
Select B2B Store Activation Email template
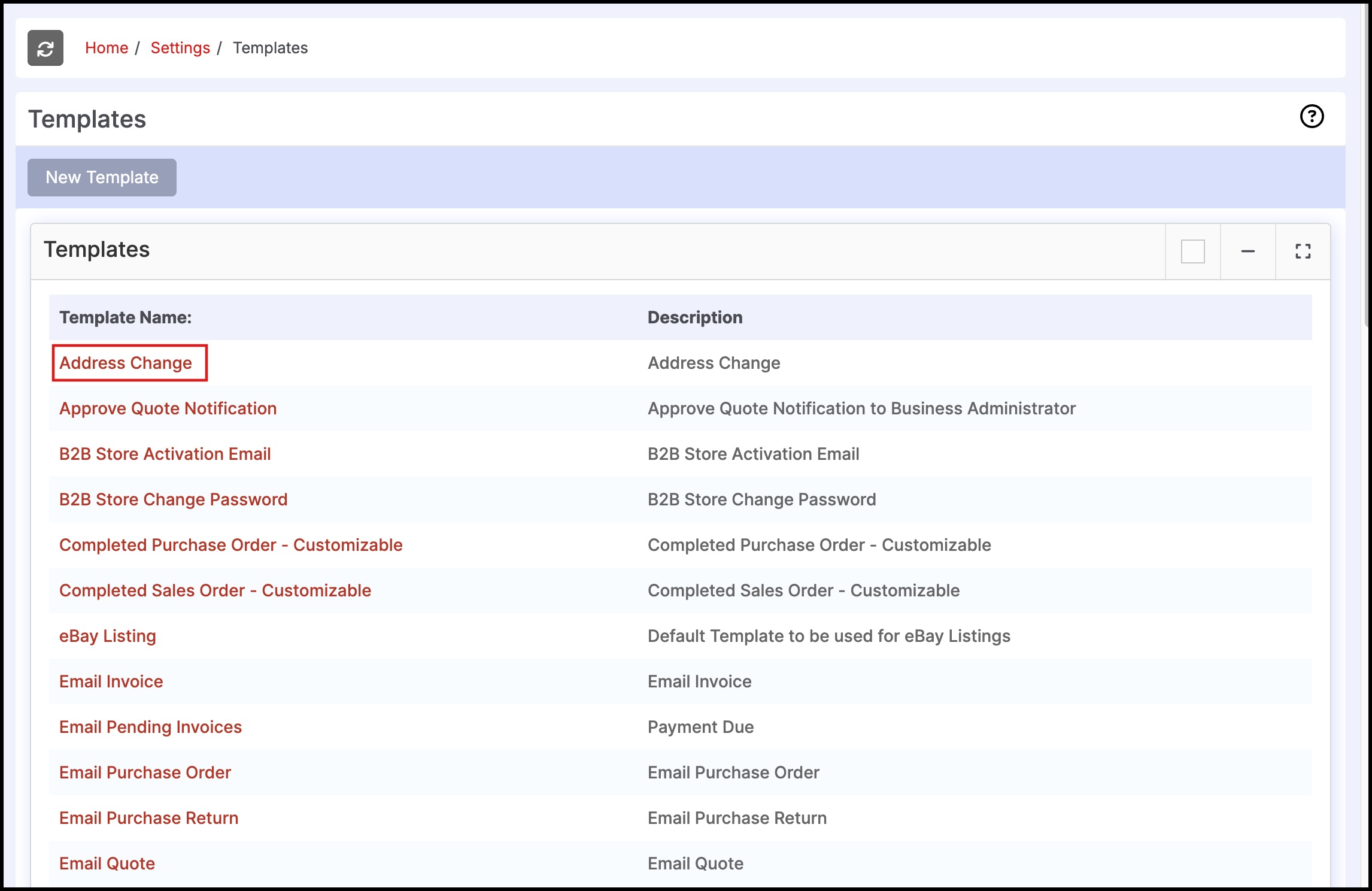165,454
